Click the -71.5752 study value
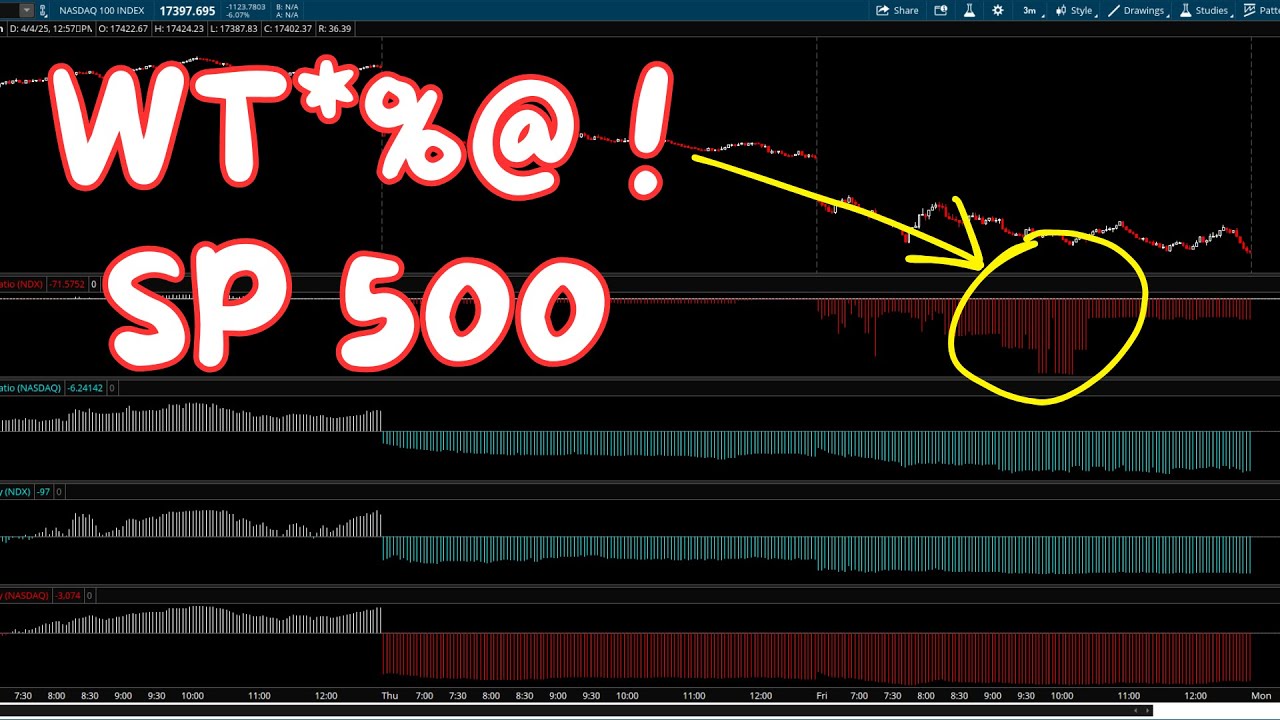1280x720 pixels. (x=68, y=284)
